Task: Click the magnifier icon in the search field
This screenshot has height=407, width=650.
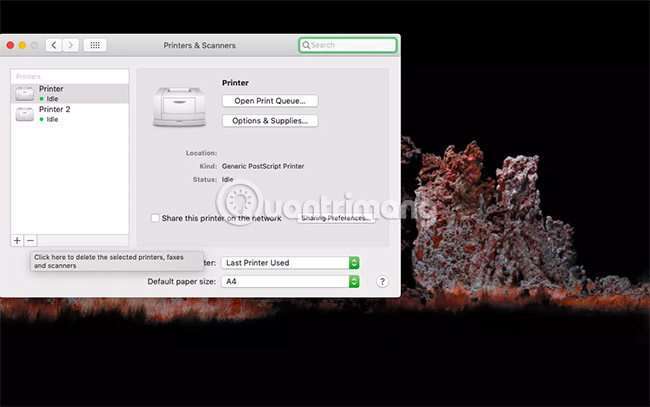Action: [306, 45]
